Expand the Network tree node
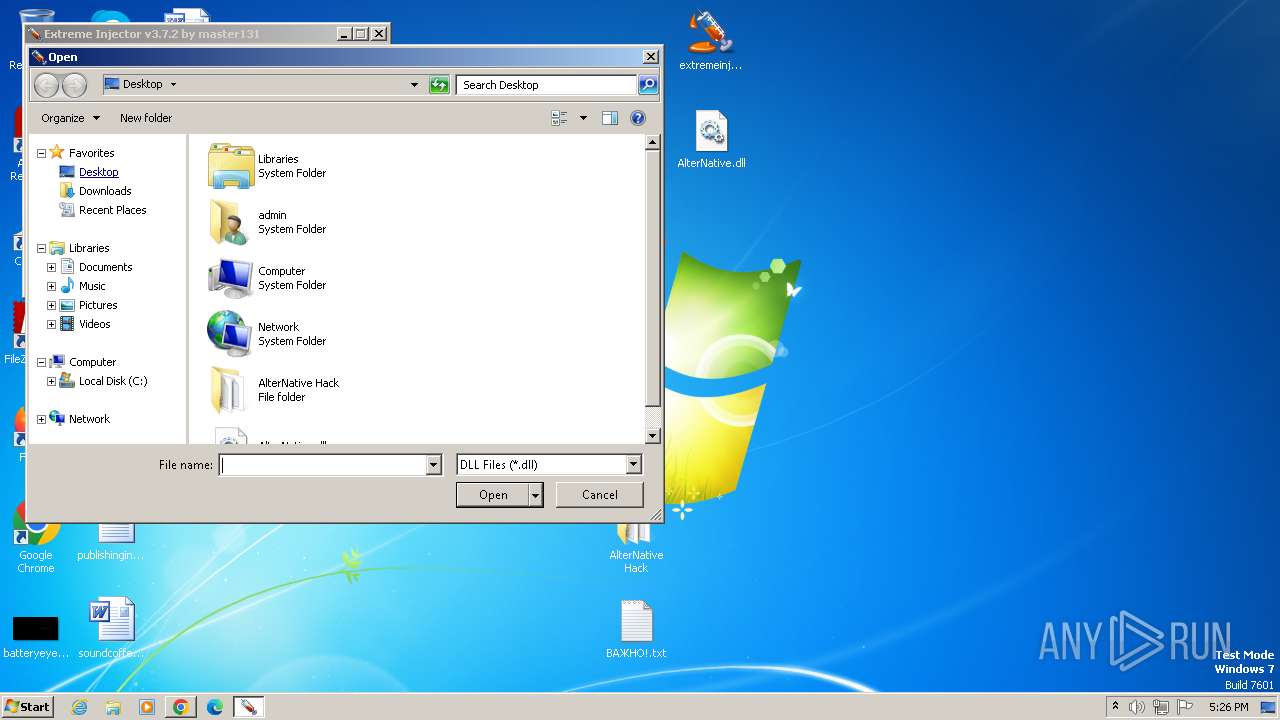 point(41,419)
